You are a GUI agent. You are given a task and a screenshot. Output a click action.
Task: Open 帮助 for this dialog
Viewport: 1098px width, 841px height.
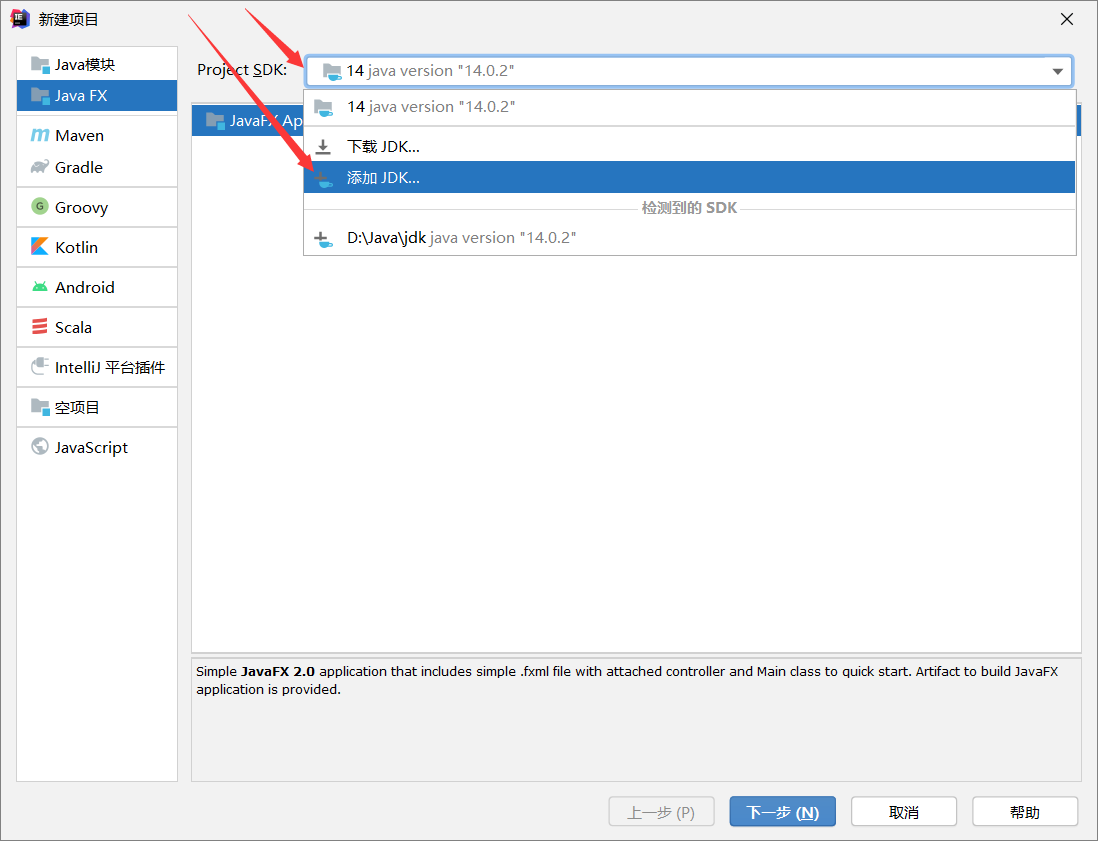[1024, 811]
